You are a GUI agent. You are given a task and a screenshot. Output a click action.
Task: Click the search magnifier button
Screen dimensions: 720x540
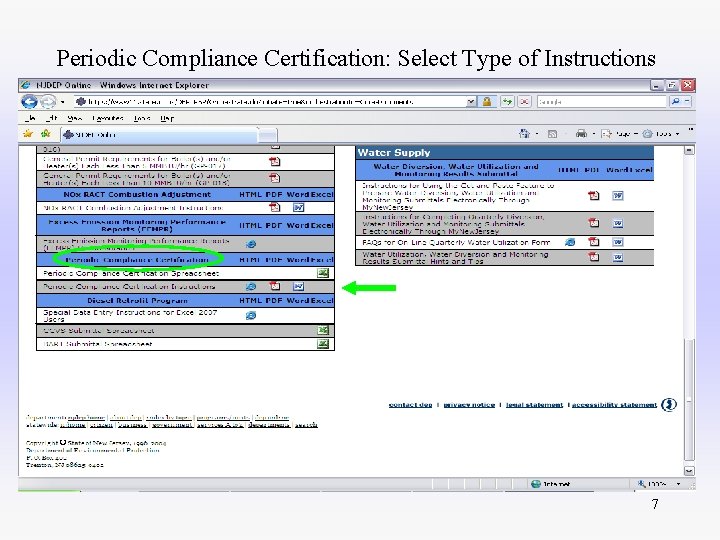[675, 101]
